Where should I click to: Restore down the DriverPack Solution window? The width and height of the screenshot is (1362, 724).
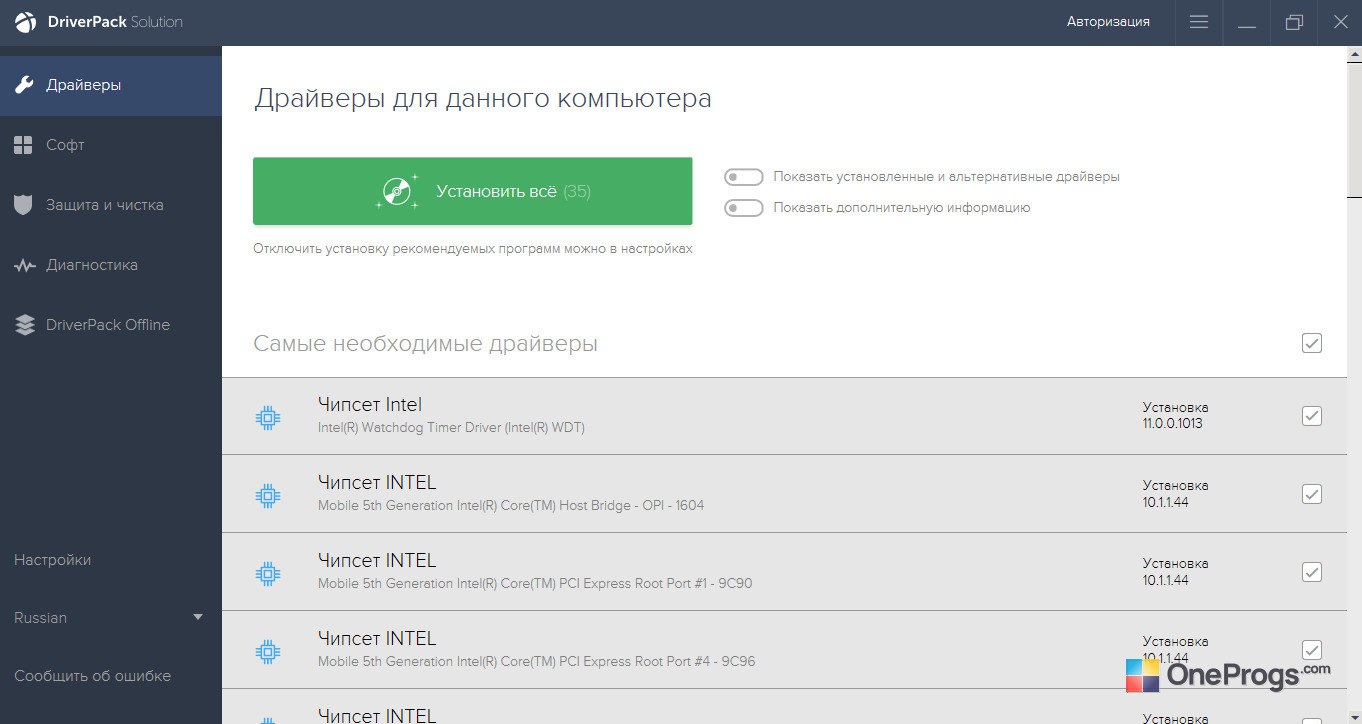pos(1294,22)
